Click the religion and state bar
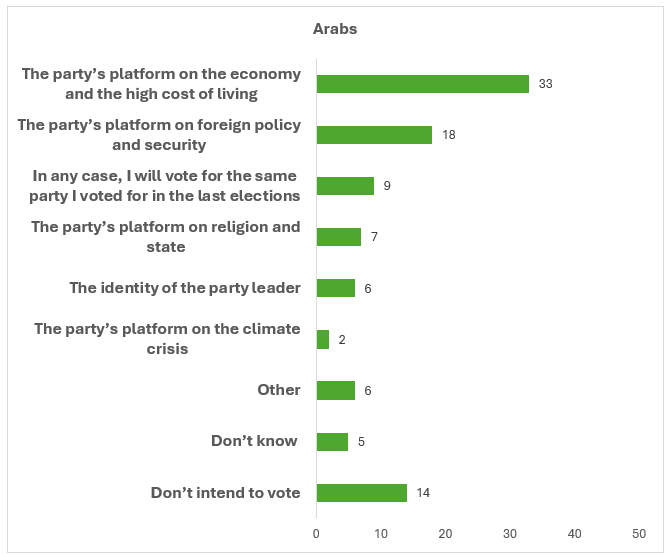This screenshot has height=557, width=672. click(339, 237)
